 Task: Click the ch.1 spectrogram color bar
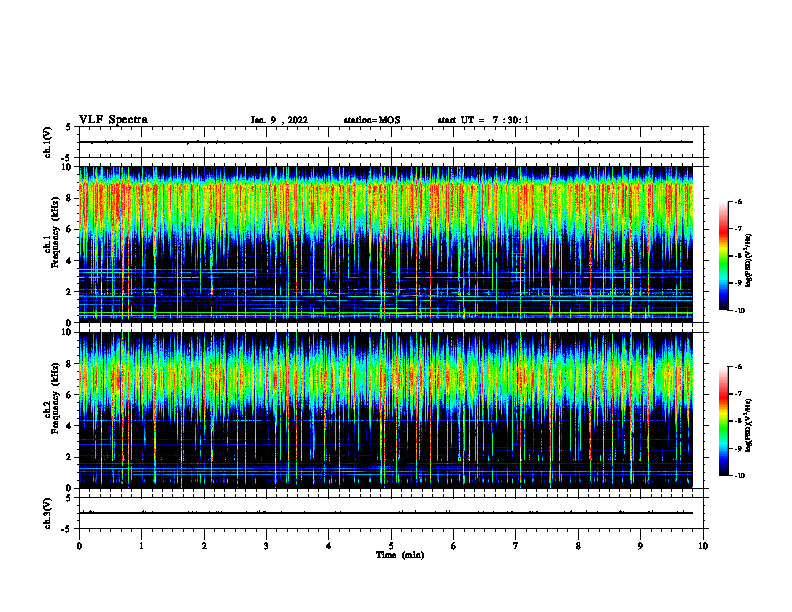click(x=723, y=256)
